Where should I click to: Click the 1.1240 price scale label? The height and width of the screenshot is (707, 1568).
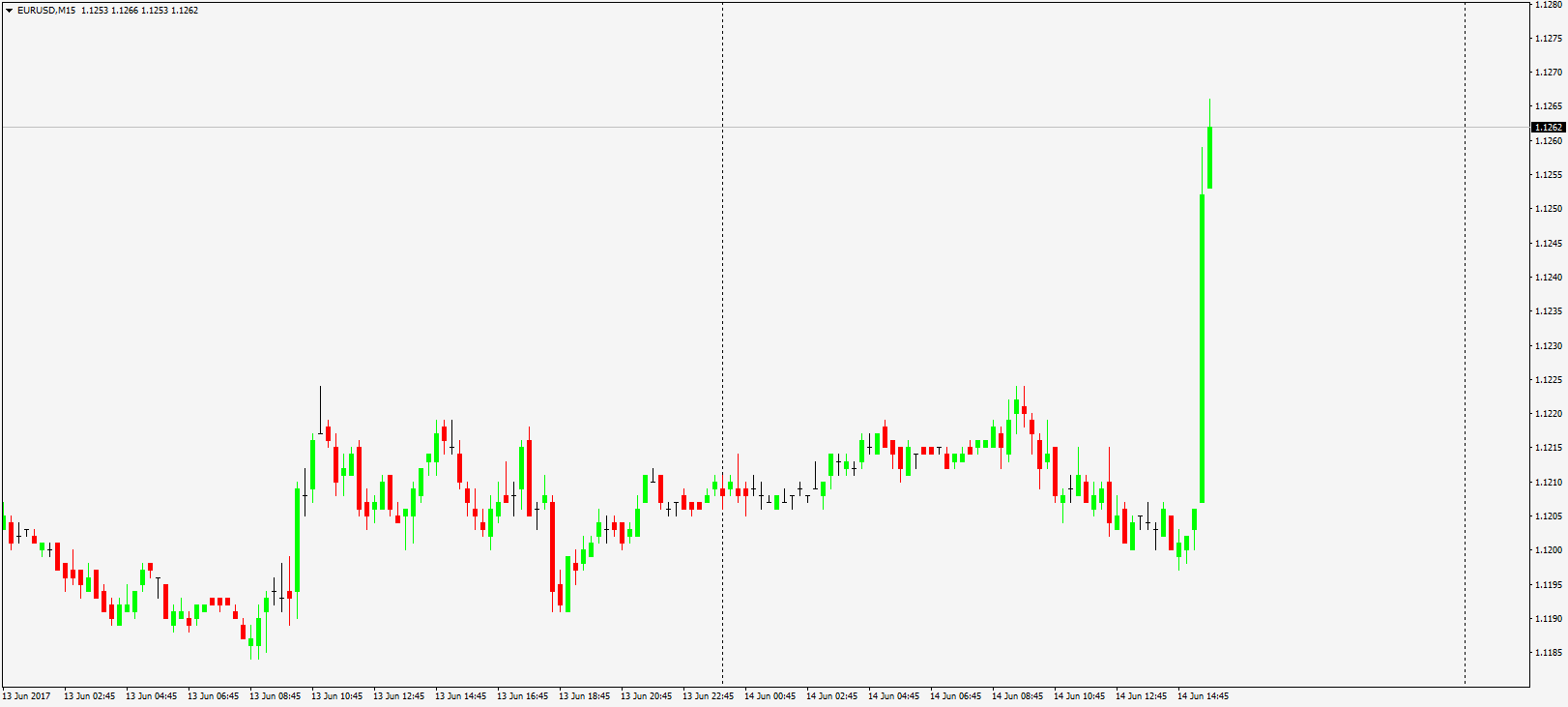pos(1549,278)
